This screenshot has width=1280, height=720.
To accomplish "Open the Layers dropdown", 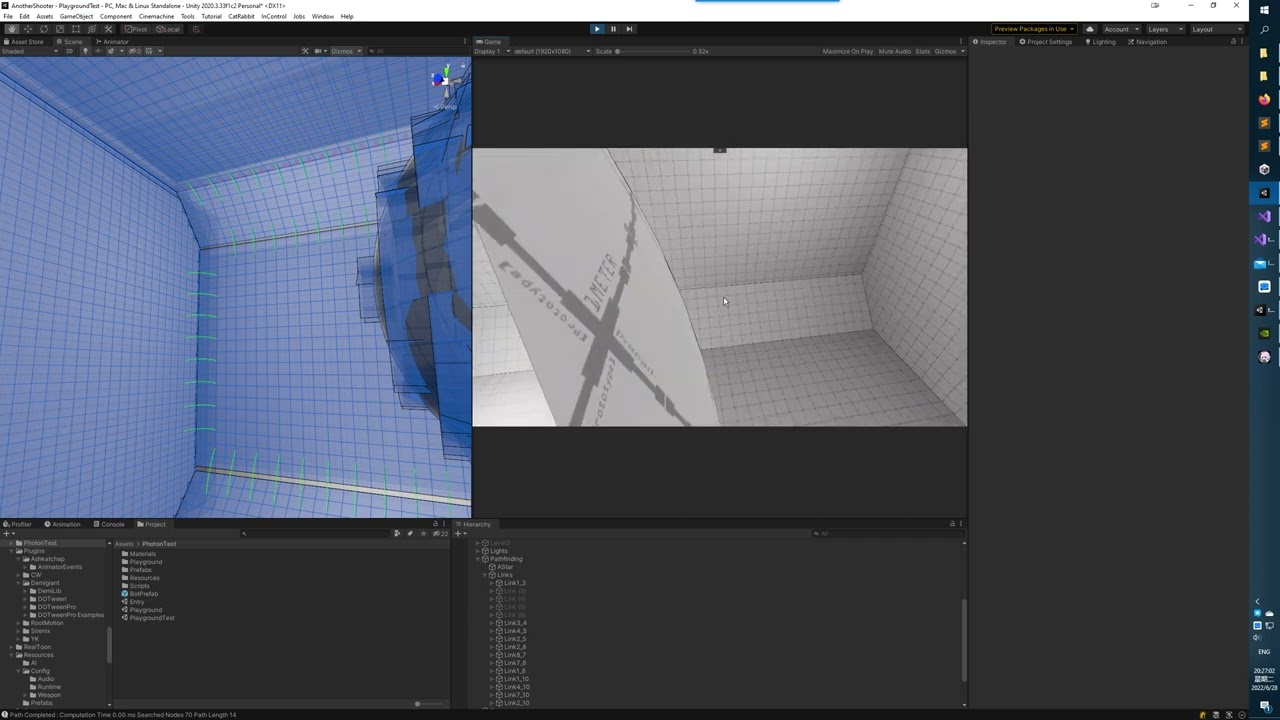I will click(1164, 29).
